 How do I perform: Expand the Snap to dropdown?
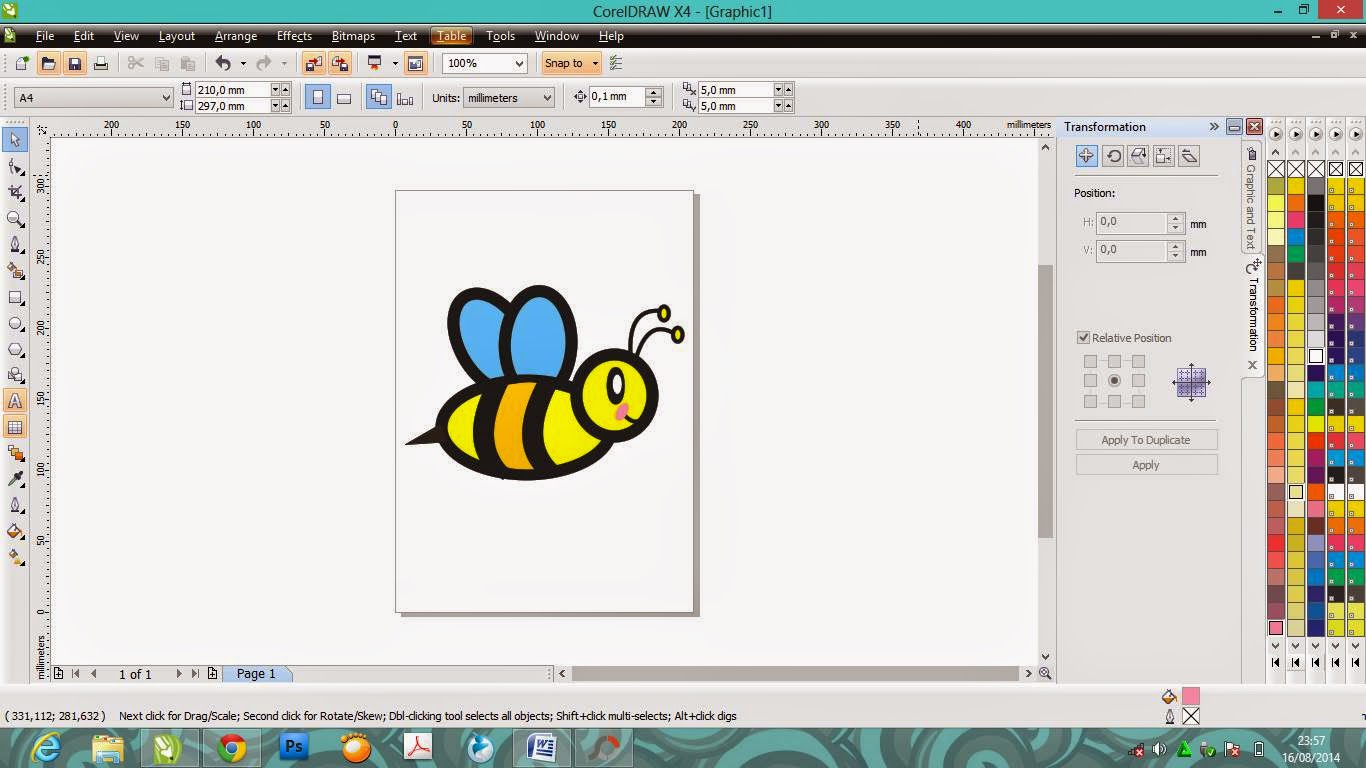pos(592,63)
